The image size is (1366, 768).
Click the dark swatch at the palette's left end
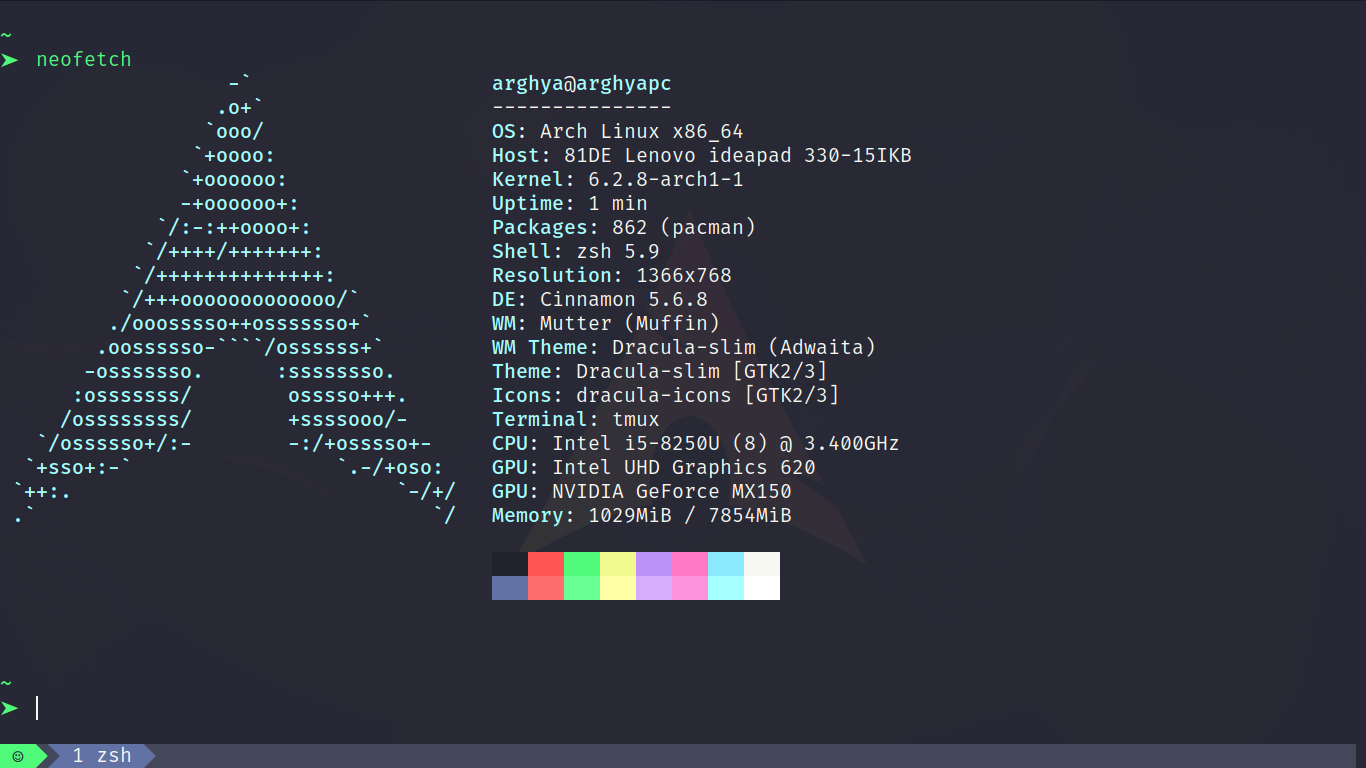click(509, 563)
